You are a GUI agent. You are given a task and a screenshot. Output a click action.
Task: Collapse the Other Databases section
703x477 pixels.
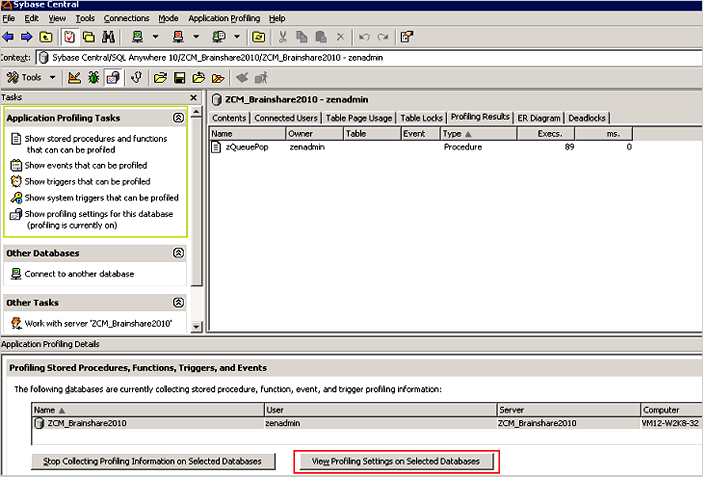coord(178,253)
